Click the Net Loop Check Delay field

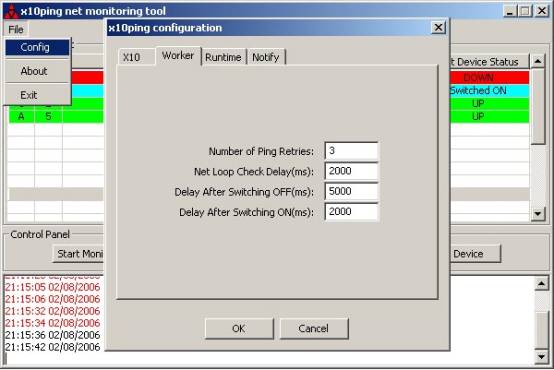click(351, 171)
